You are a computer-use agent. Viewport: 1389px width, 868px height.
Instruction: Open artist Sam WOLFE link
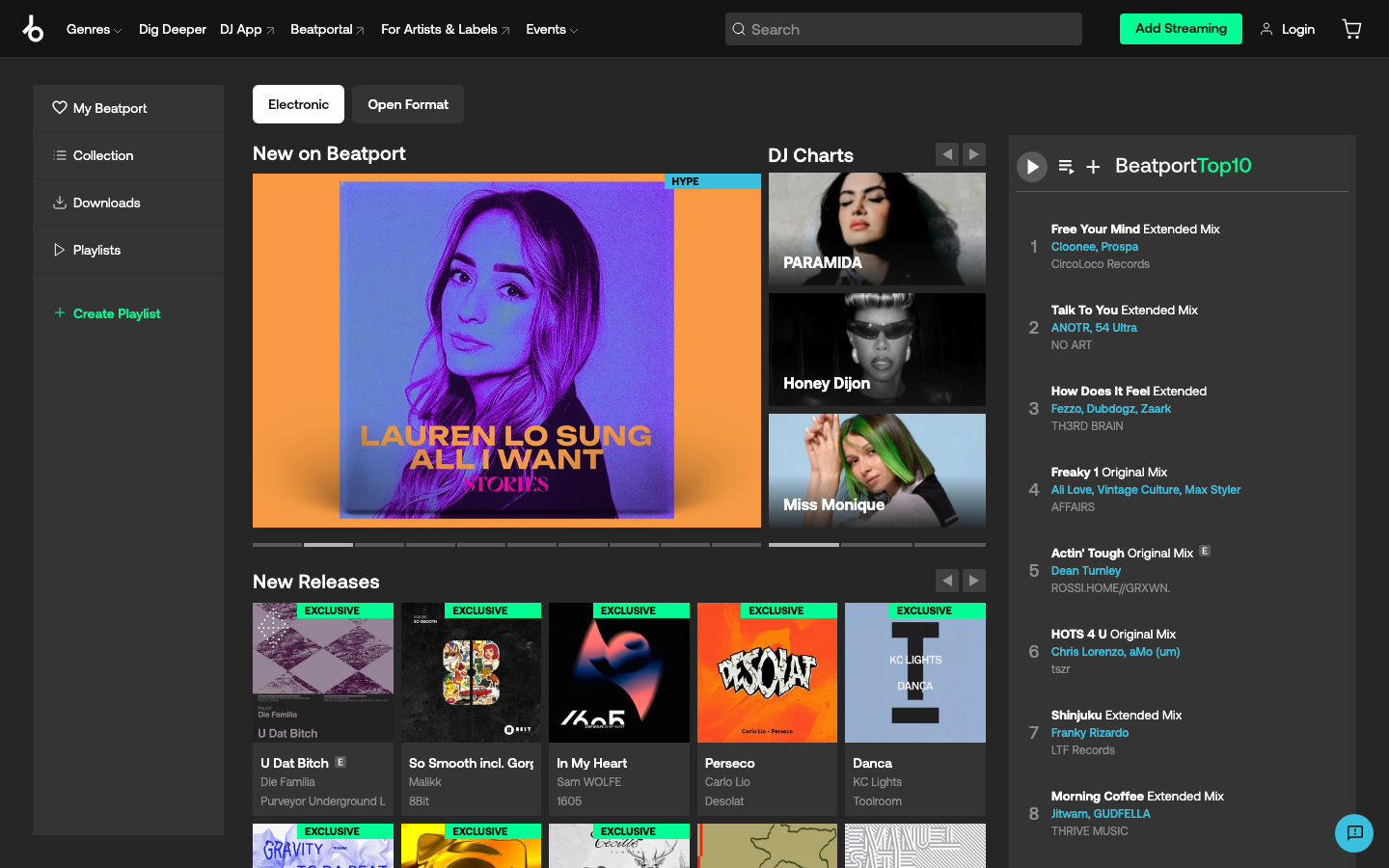pos(588,782)
